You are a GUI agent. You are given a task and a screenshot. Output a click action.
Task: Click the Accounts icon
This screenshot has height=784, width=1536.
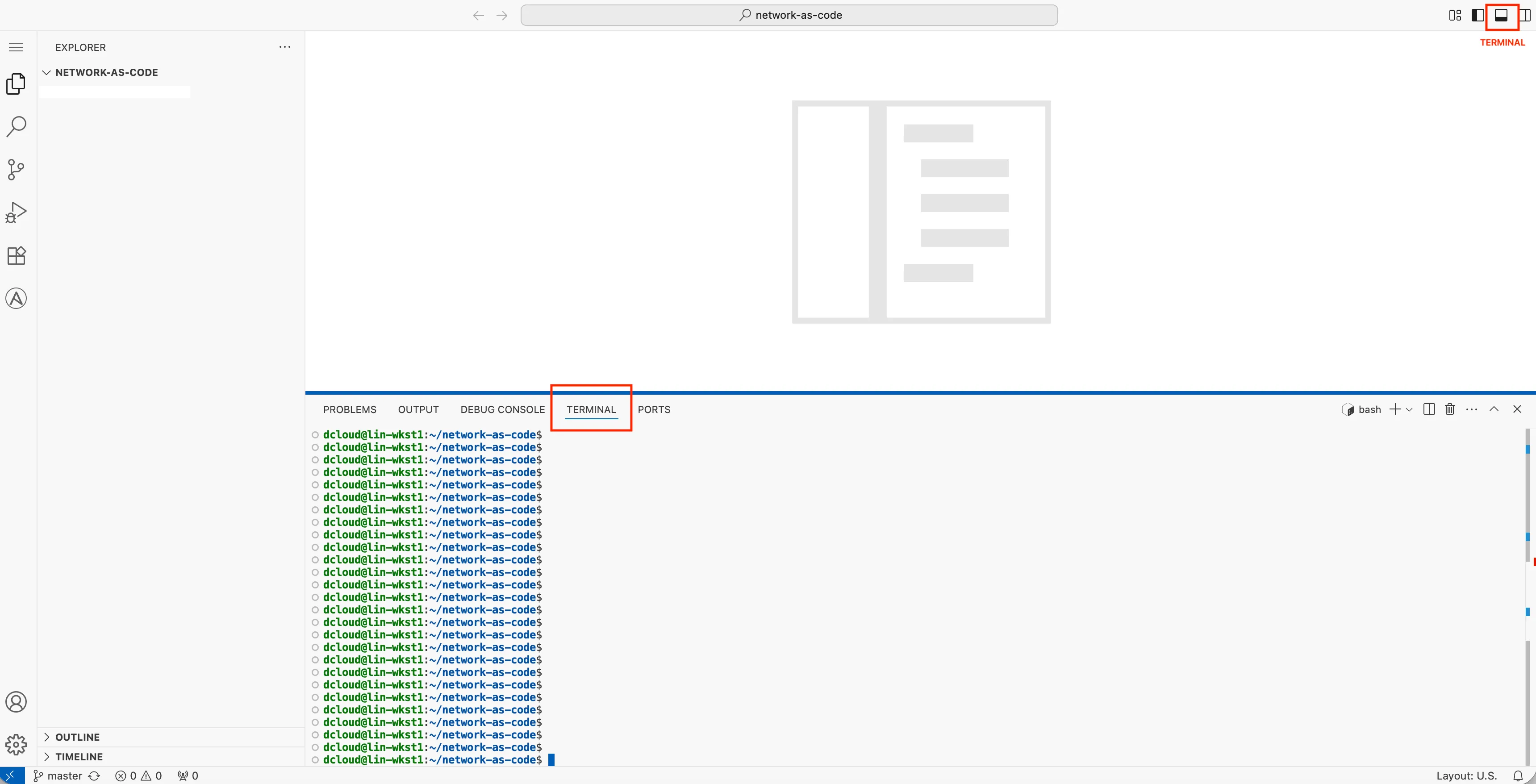(16, 702)
